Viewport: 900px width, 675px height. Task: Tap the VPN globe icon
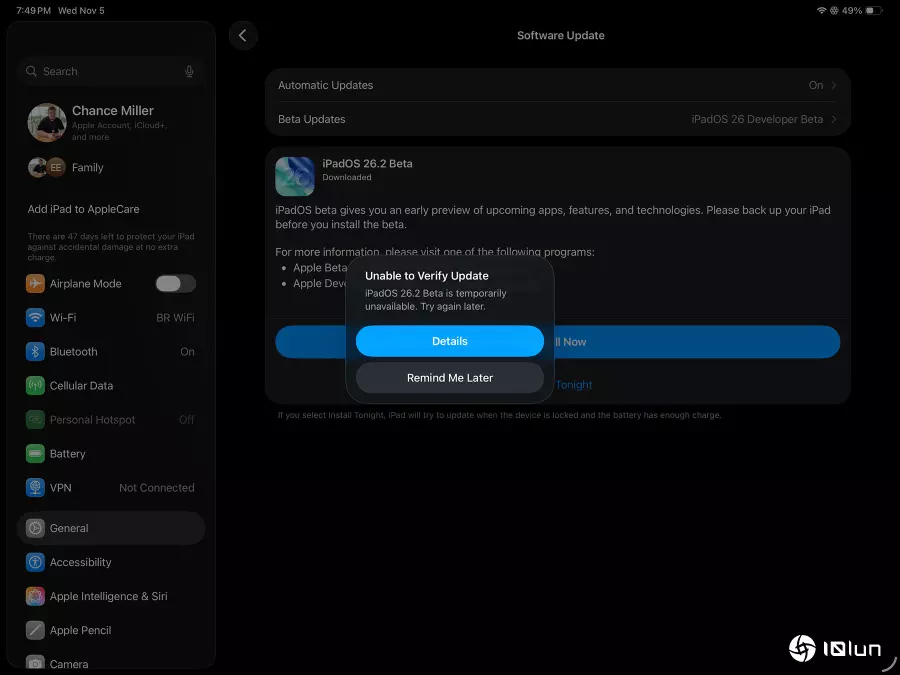(36, 488)
